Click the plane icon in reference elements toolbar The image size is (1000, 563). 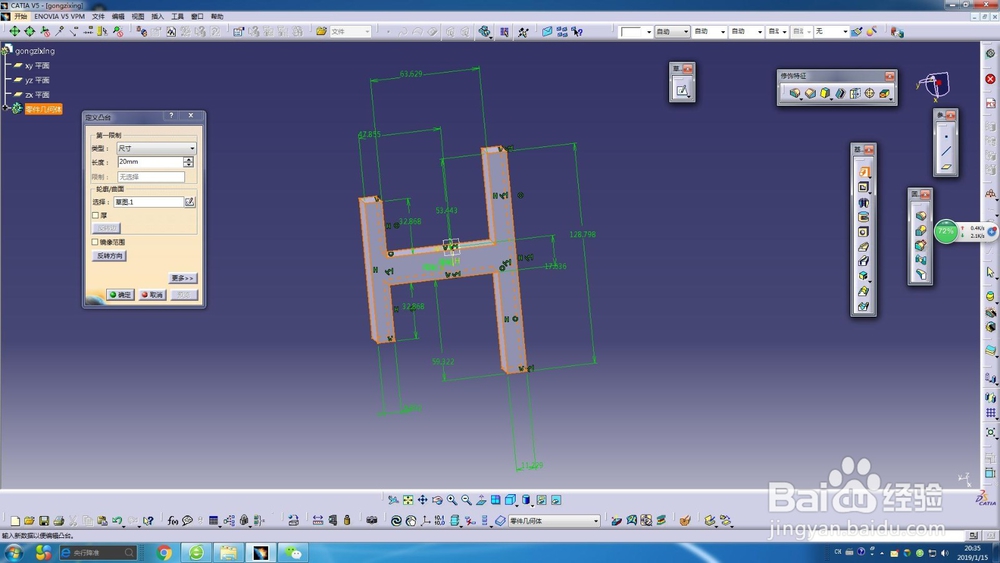coord(946,166)
